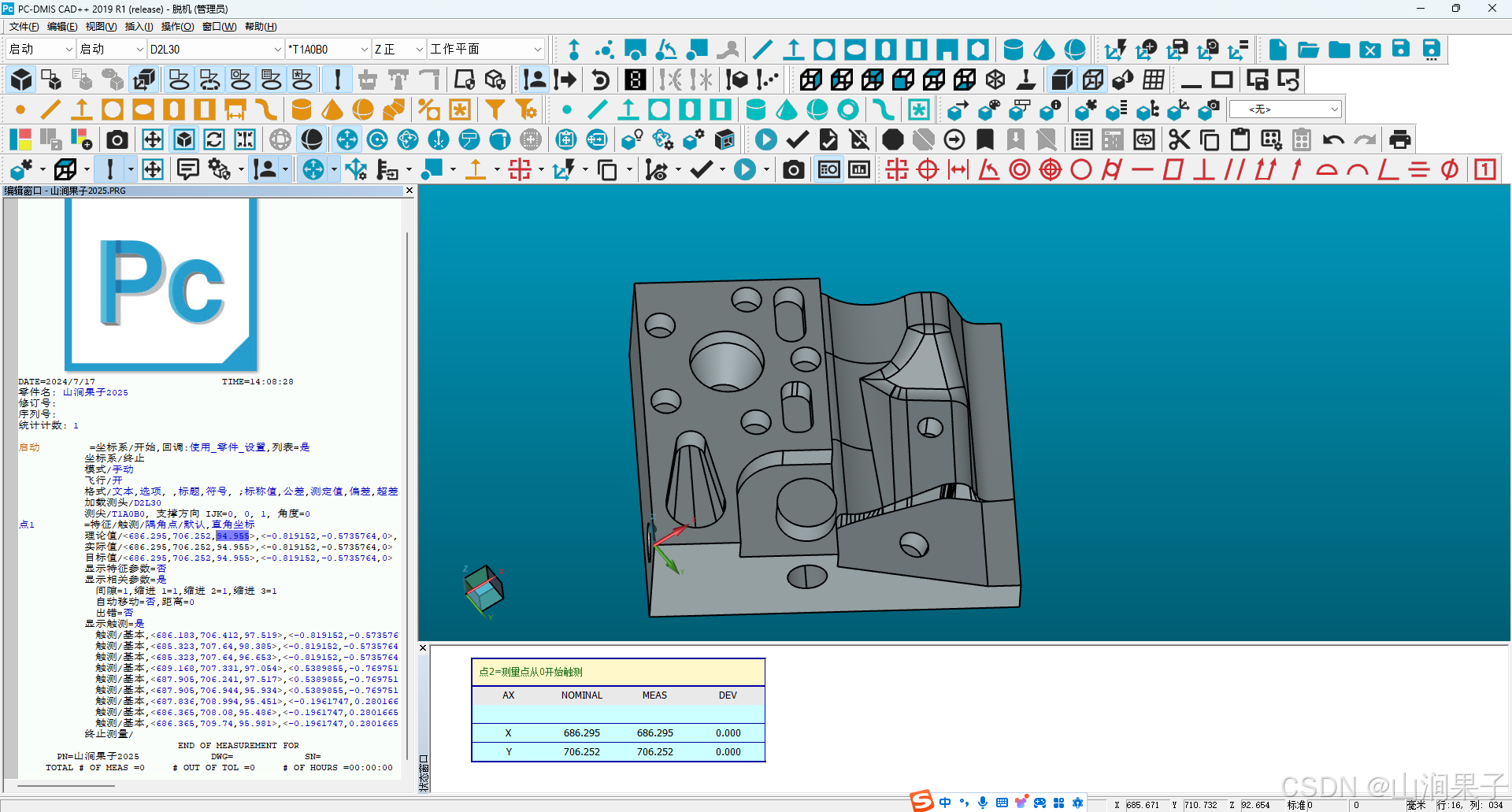Click the IME microphone icon

point(983,803)
